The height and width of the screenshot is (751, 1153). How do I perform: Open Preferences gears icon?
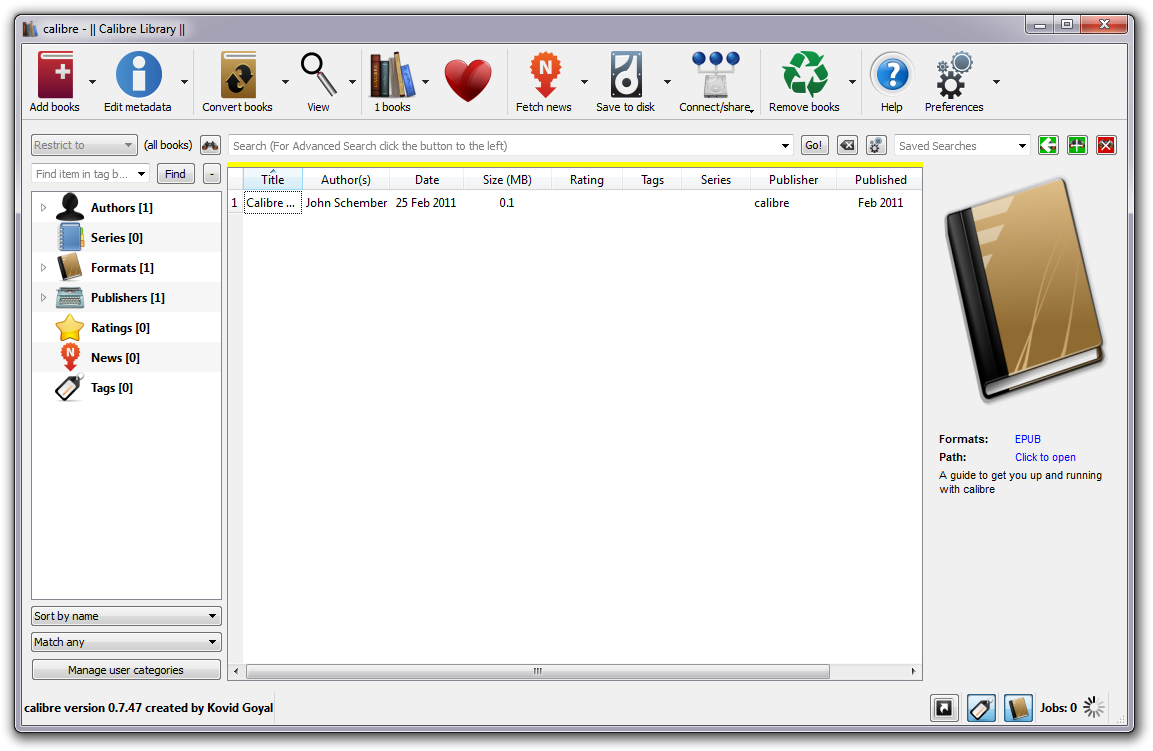click(x=954, y=74)
